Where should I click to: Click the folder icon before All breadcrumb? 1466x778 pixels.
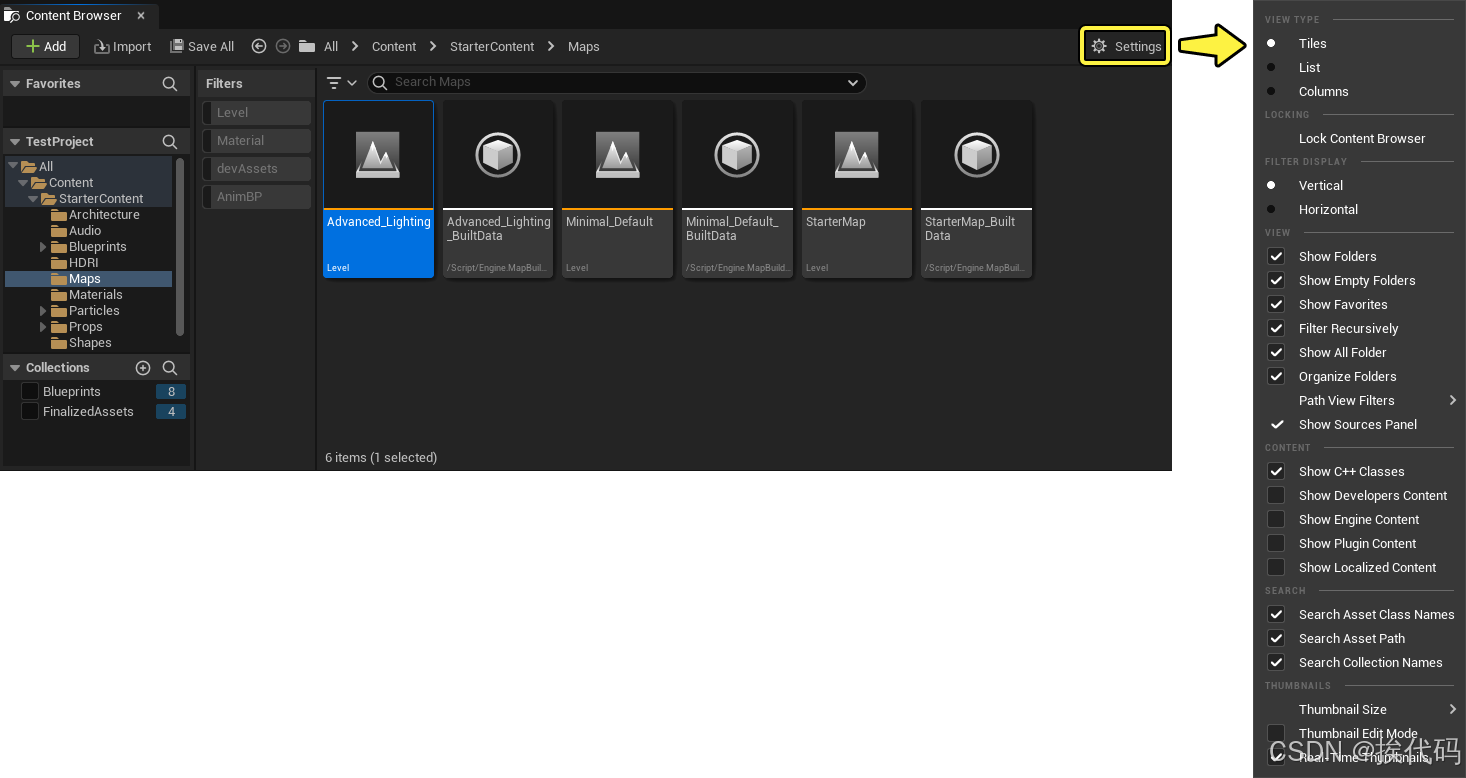[307, 46]
